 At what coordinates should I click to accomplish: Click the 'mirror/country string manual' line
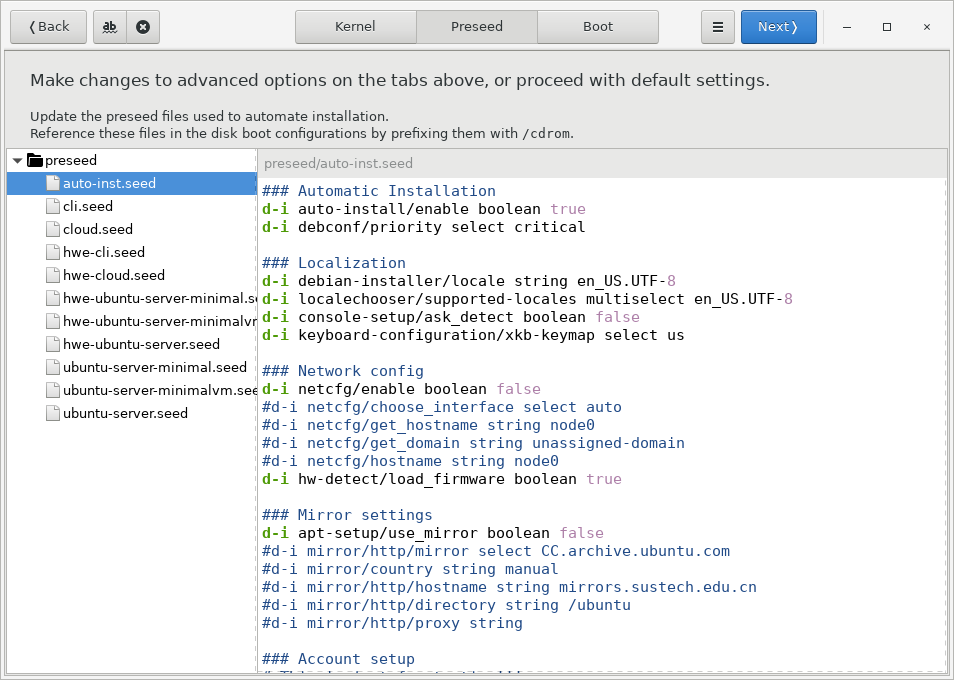pyautogui.click(x=410, y=569)
